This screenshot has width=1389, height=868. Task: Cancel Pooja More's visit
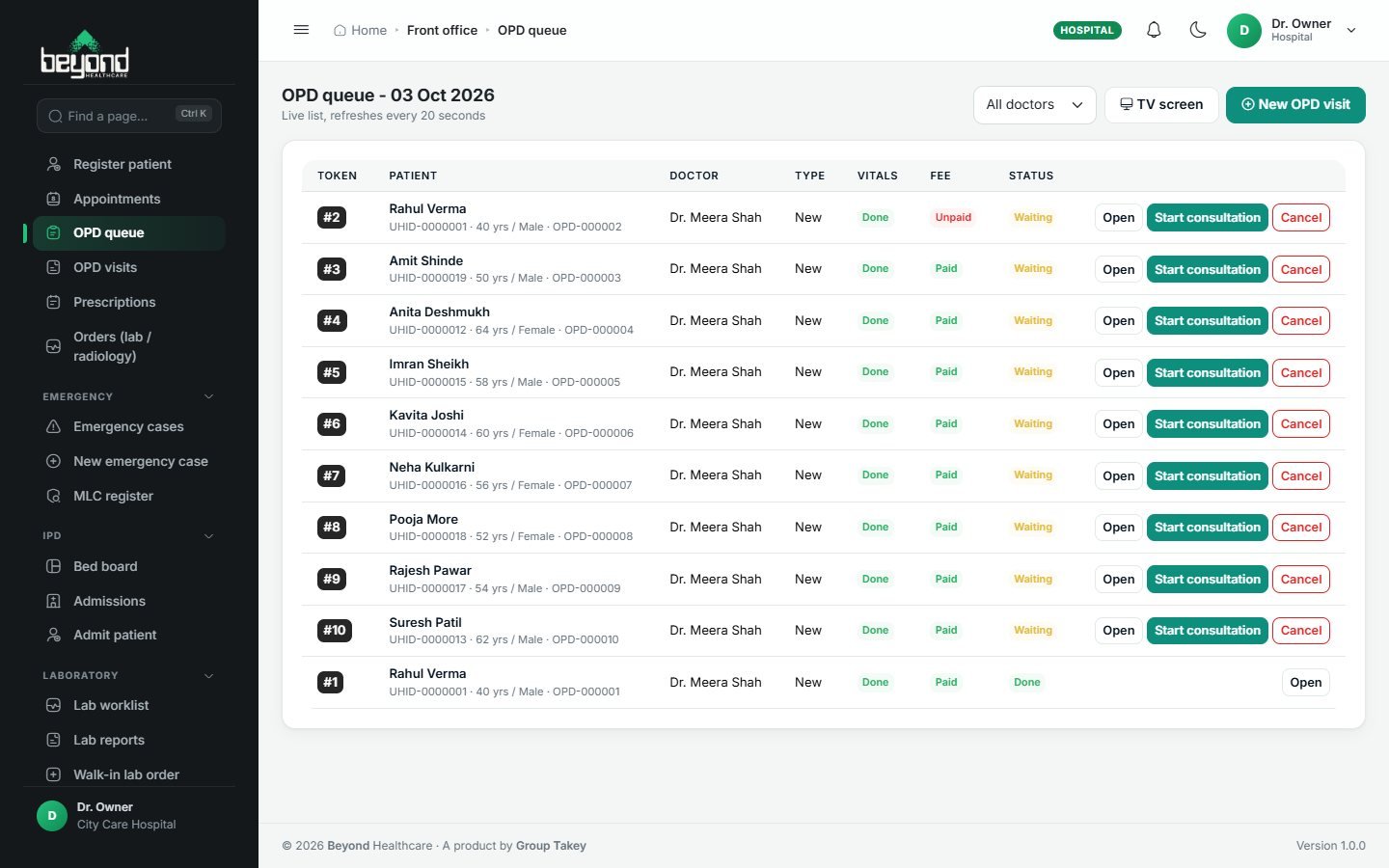coord(1300,527)
